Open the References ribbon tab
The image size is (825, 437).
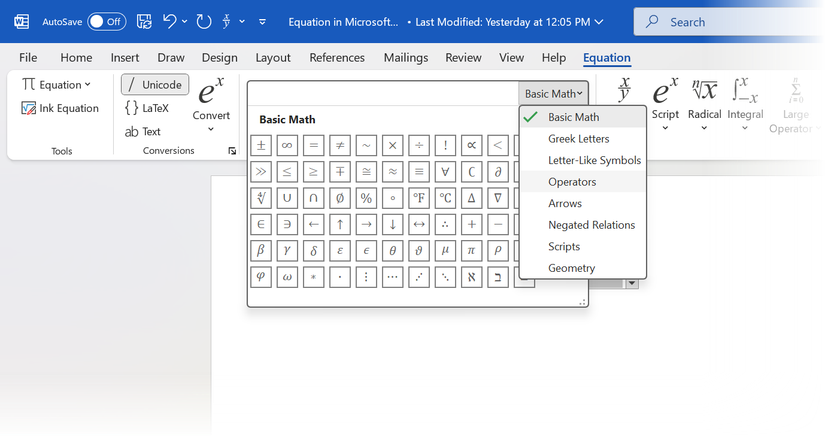(338, 58)
